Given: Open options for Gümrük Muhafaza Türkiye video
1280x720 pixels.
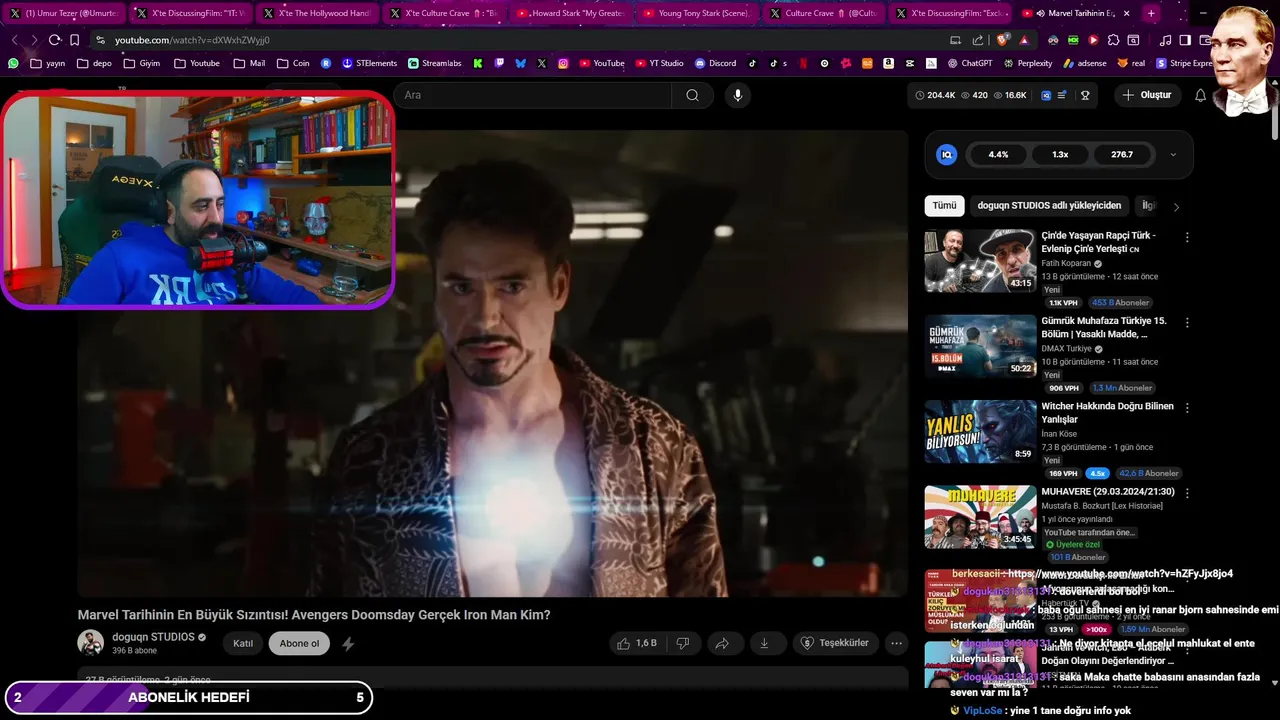Looking at the screenshot, I should pyautogui.click(x=1187, y=323).
